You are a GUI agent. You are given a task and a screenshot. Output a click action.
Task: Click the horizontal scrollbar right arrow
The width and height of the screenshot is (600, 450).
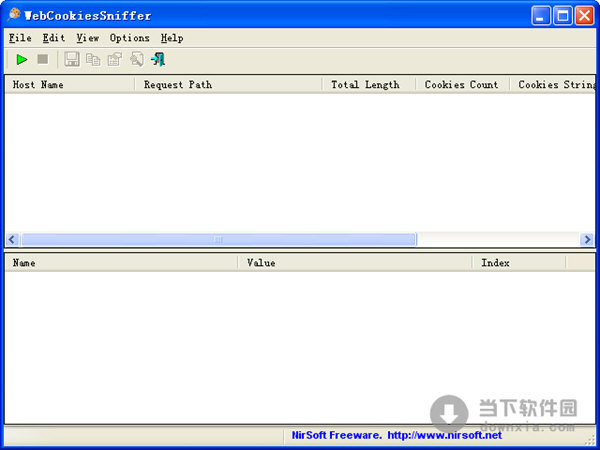click(x=587, y=240)
